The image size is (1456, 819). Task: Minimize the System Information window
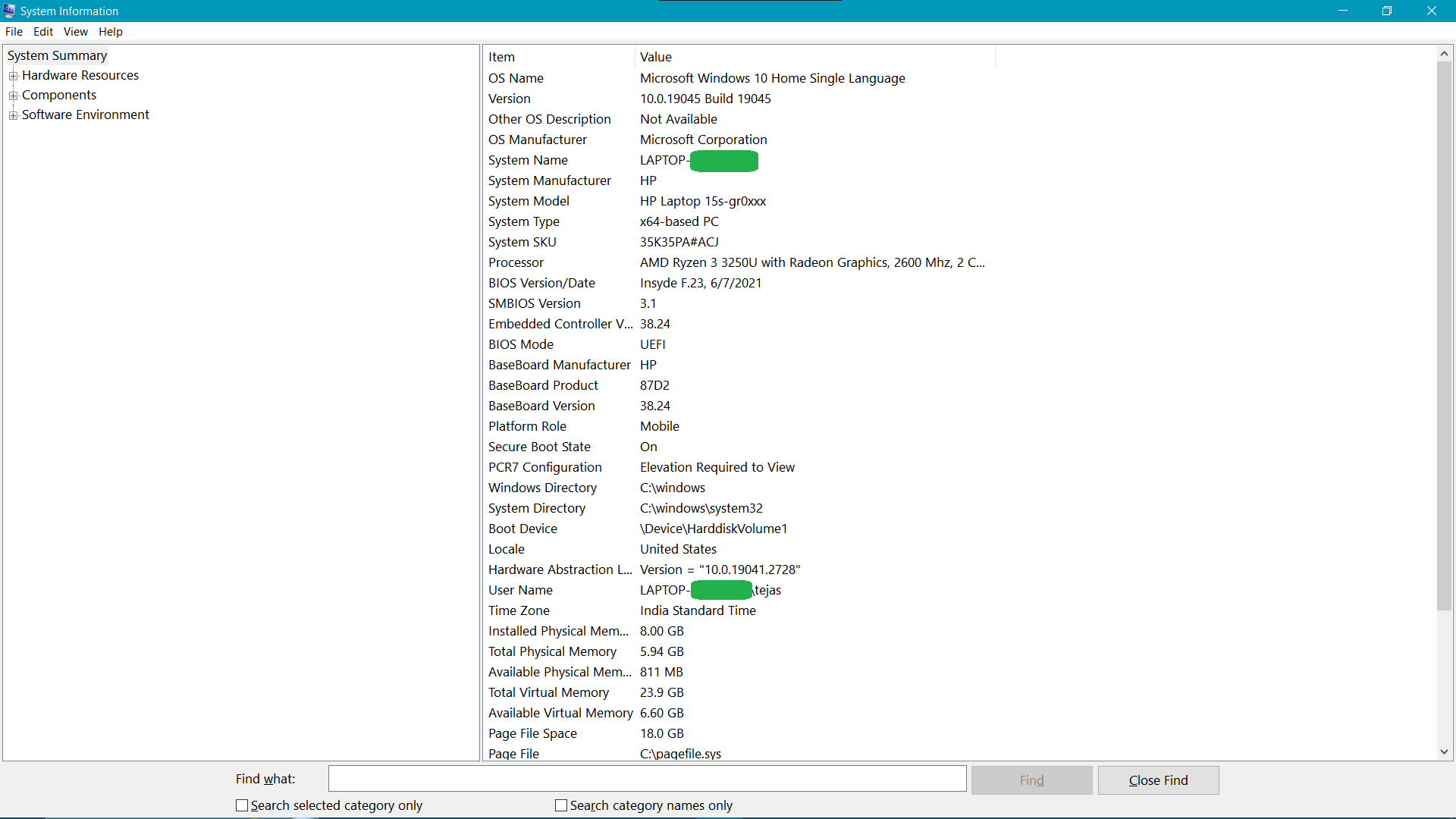(x=1343, y=11)
